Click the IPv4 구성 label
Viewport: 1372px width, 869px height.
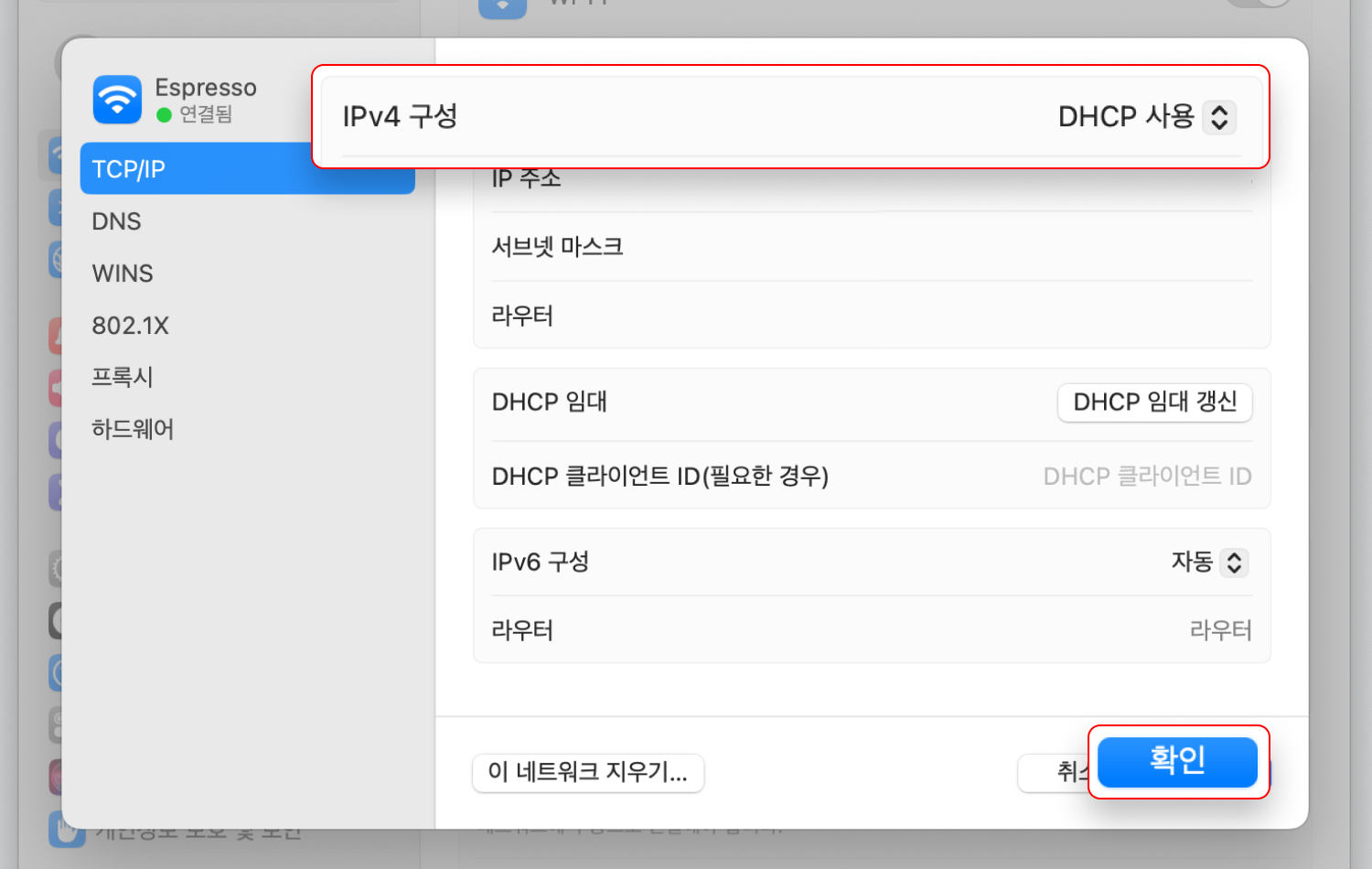click(400, 117)
